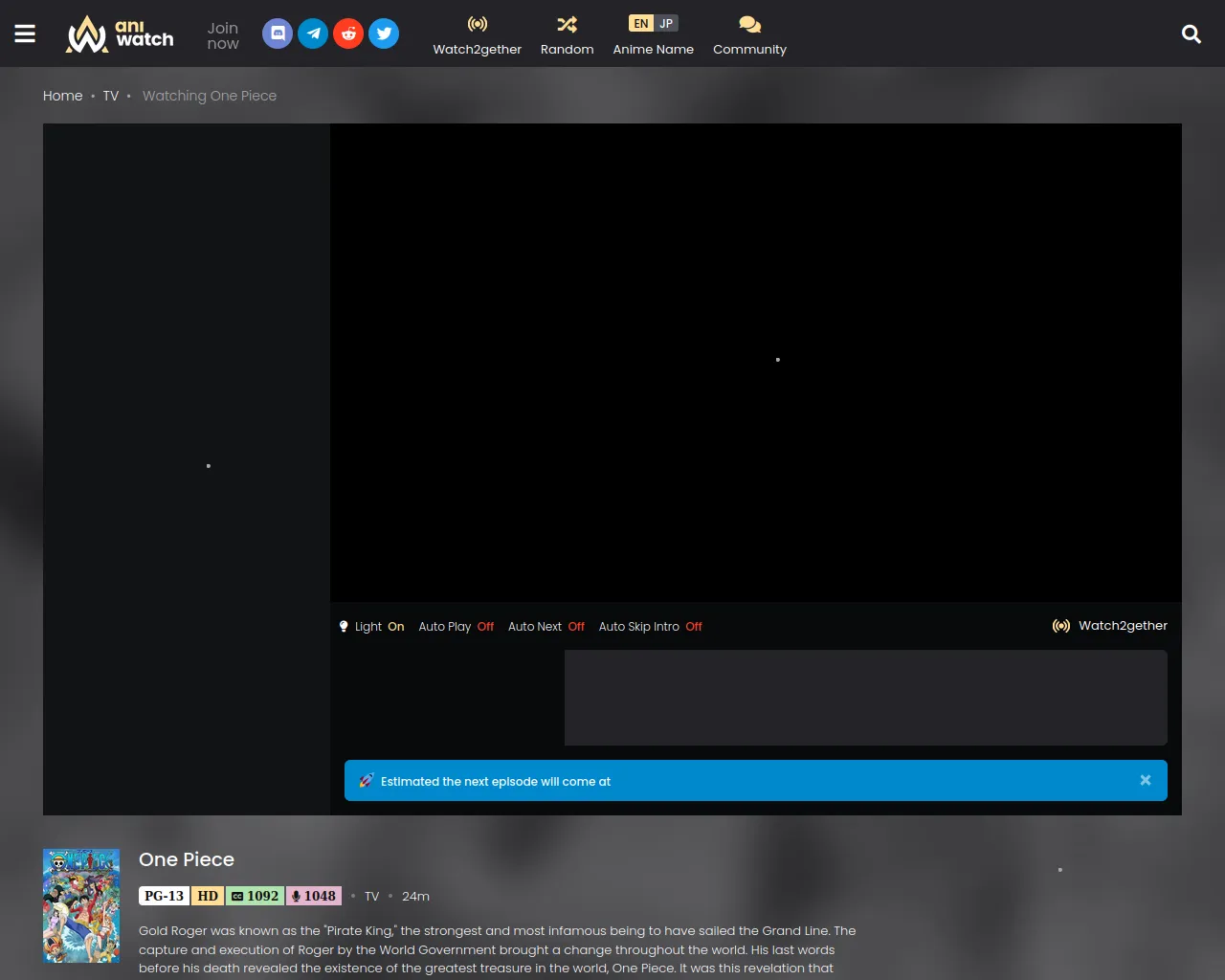
Task: Switch anime name language to JP
Action: pyautogui.click(x=666, y=24)
